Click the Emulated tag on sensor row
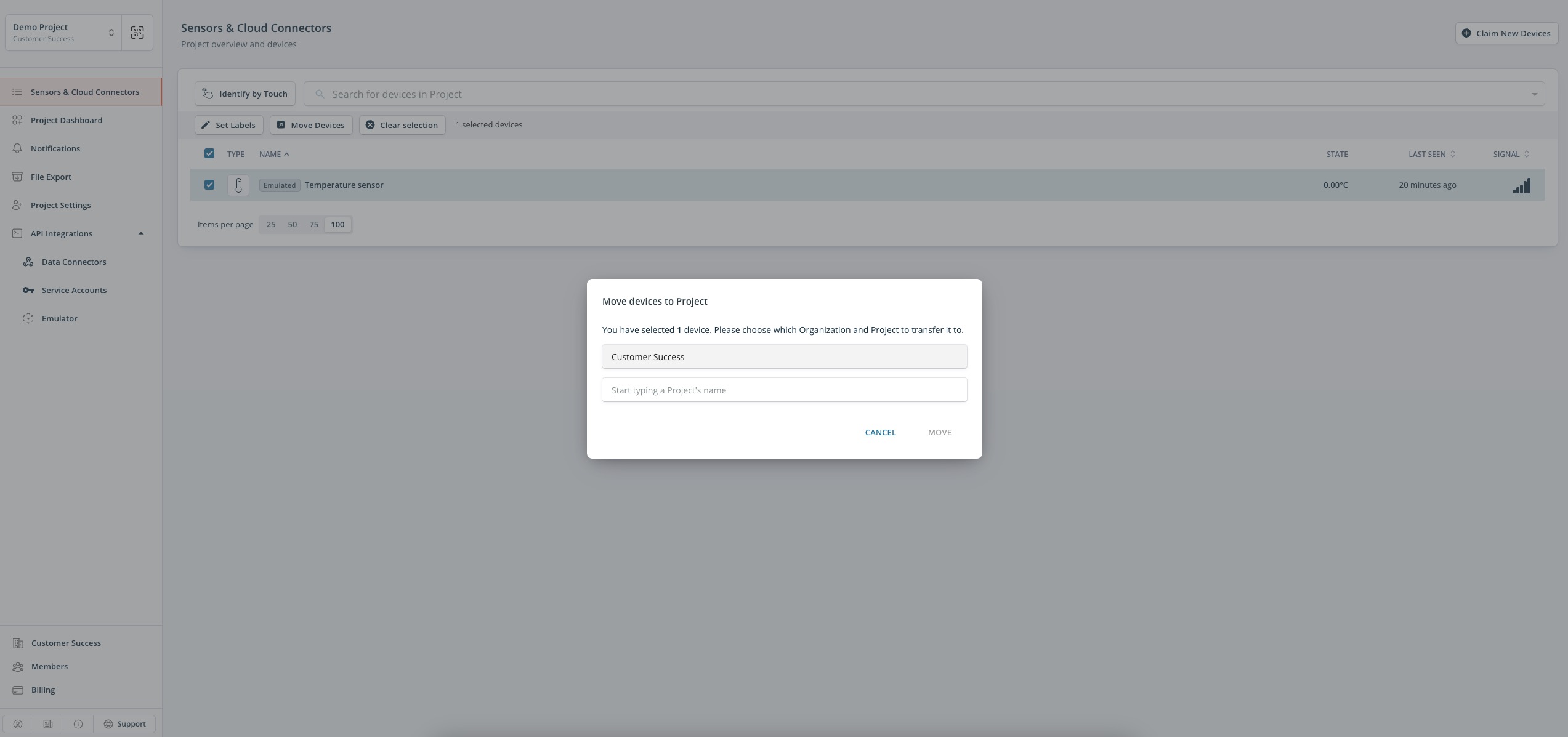Image resolution: width=1568 pixels, height=737 pixels. [x=280, y=185]
